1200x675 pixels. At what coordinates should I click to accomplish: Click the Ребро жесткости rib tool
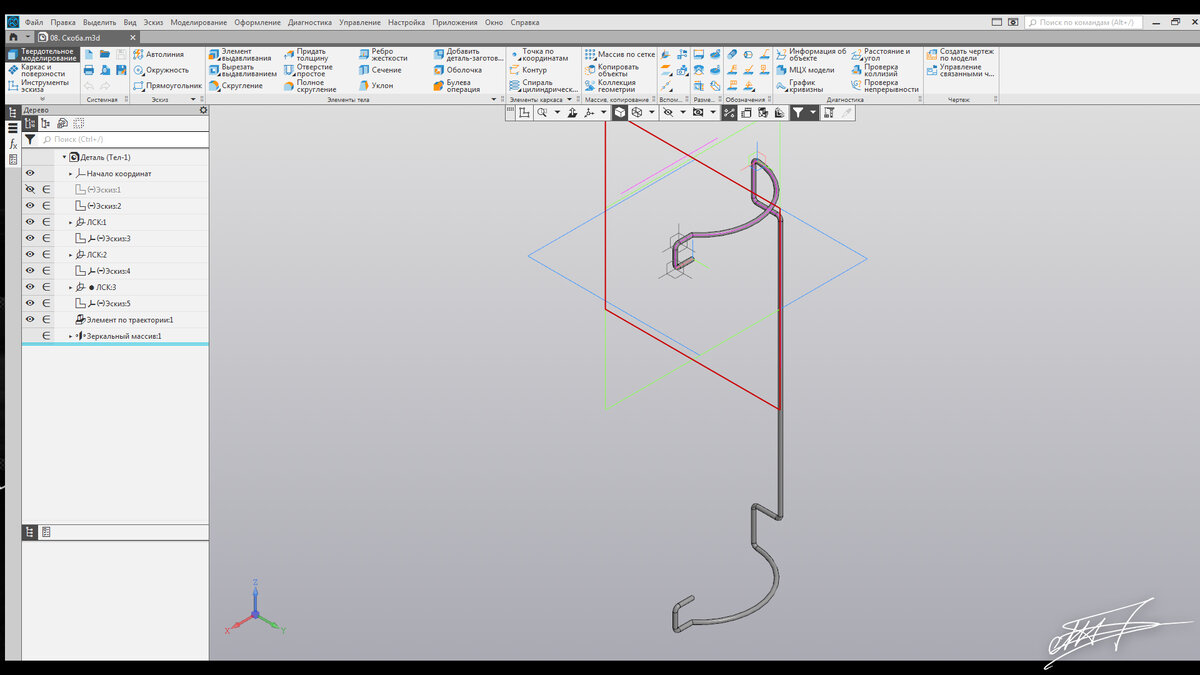[x=382, y=54]
